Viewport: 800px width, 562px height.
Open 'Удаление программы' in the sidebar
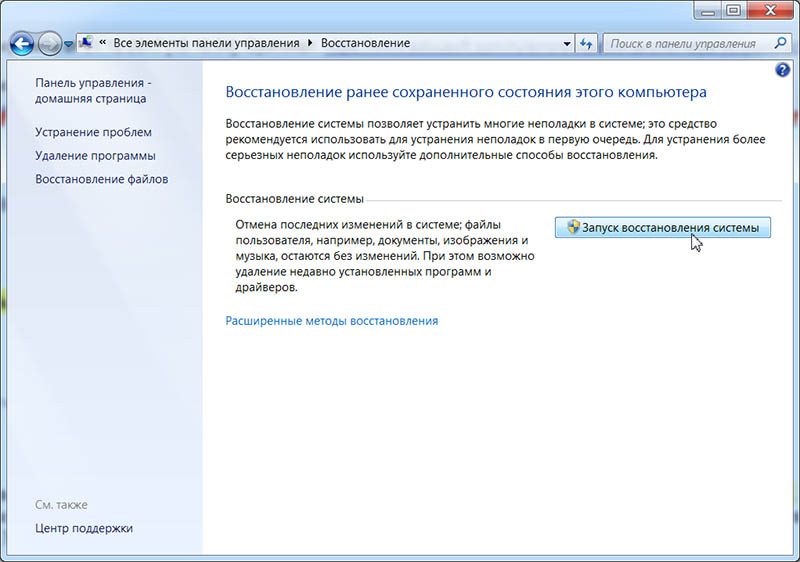coord(95,156)
